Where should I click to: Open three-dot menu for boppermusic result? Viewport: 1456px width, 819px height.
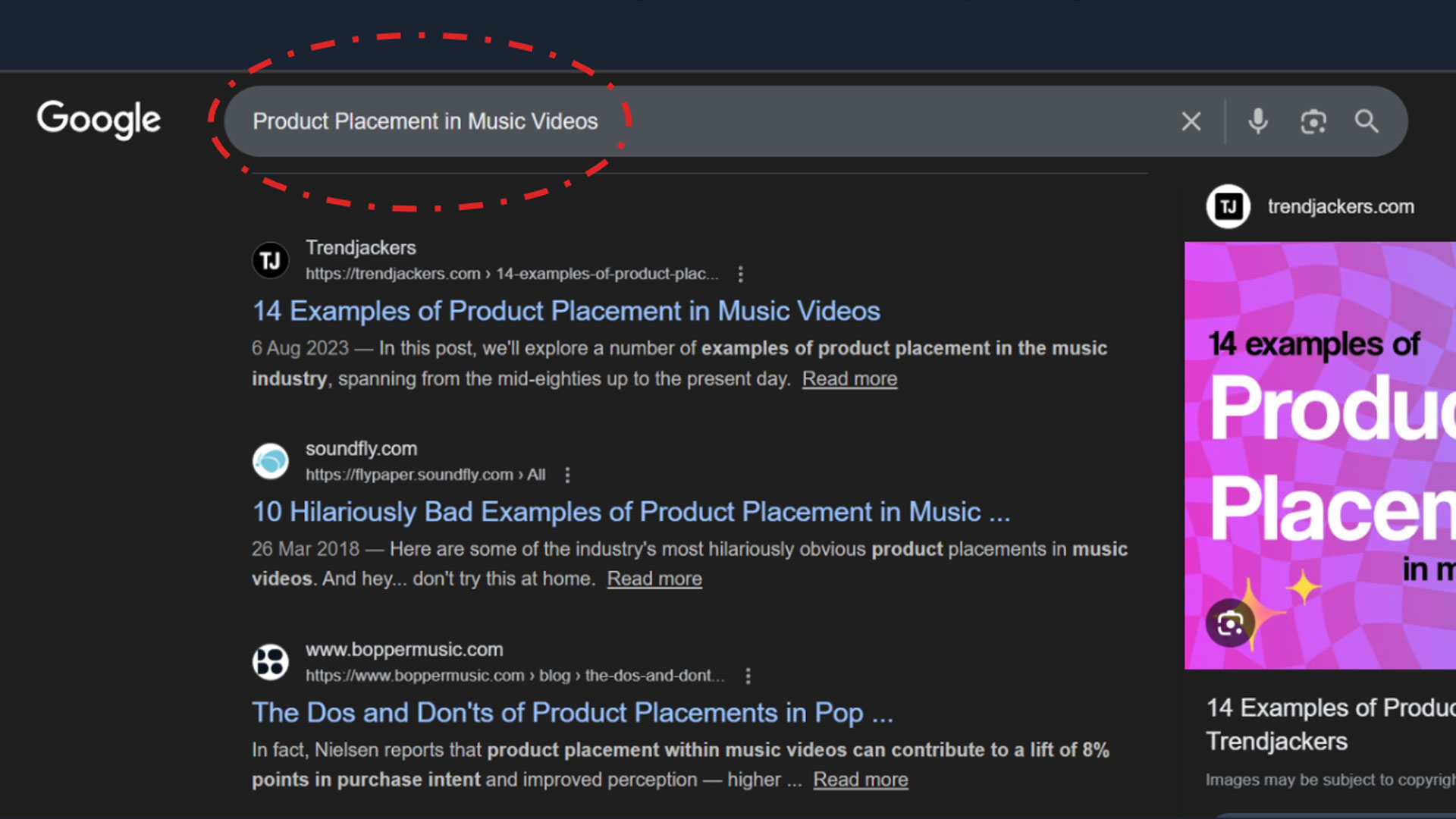pyautogui.click(x=748, y=676)
